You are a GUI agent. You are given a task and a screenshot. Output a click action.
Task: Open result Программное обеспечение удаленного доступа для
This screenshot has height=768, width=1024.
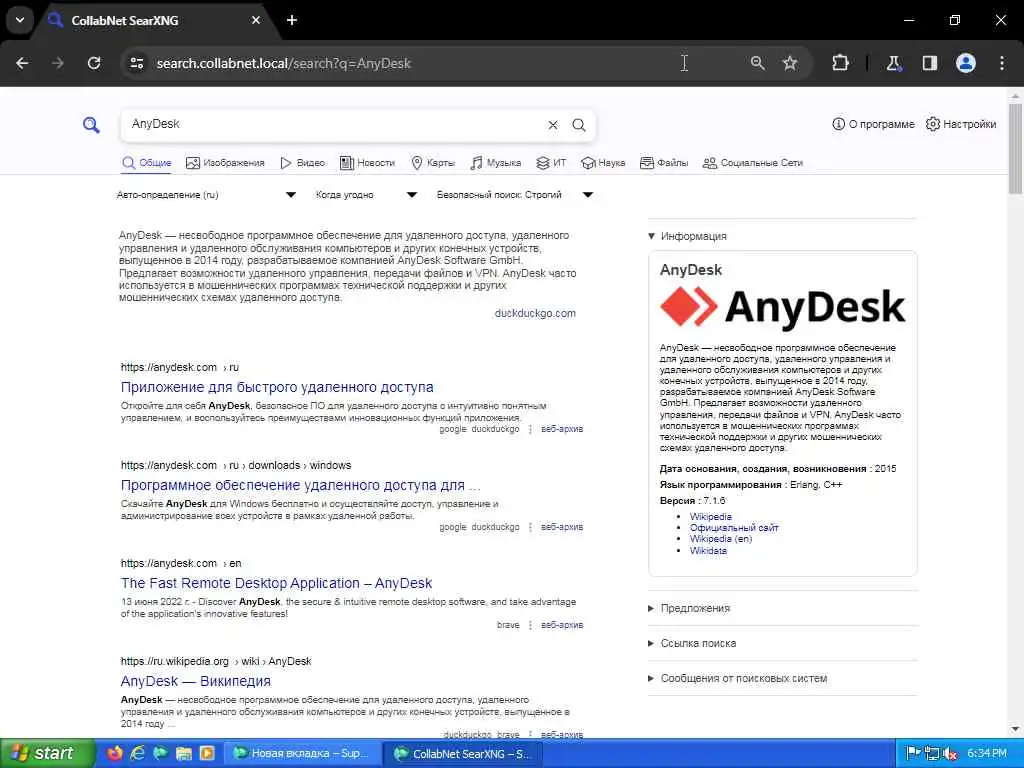coord(300,485)
